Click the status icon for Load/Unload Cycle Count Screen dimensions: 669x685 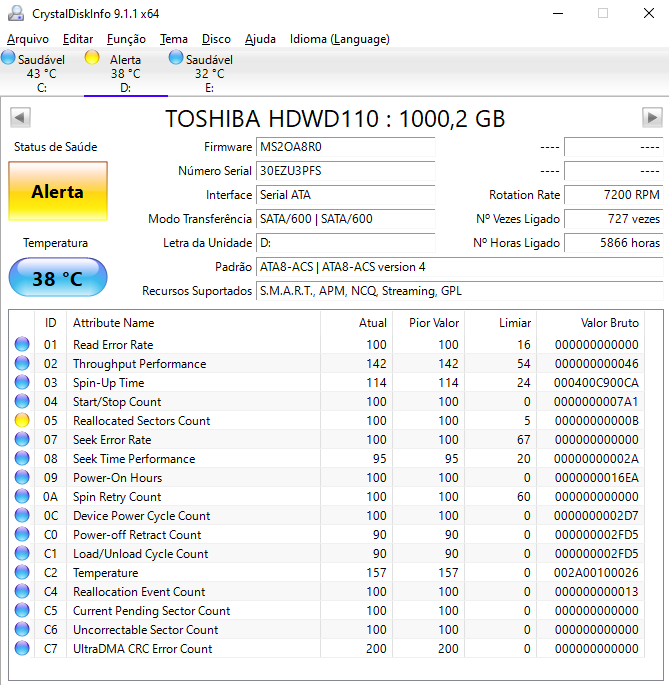22,553
